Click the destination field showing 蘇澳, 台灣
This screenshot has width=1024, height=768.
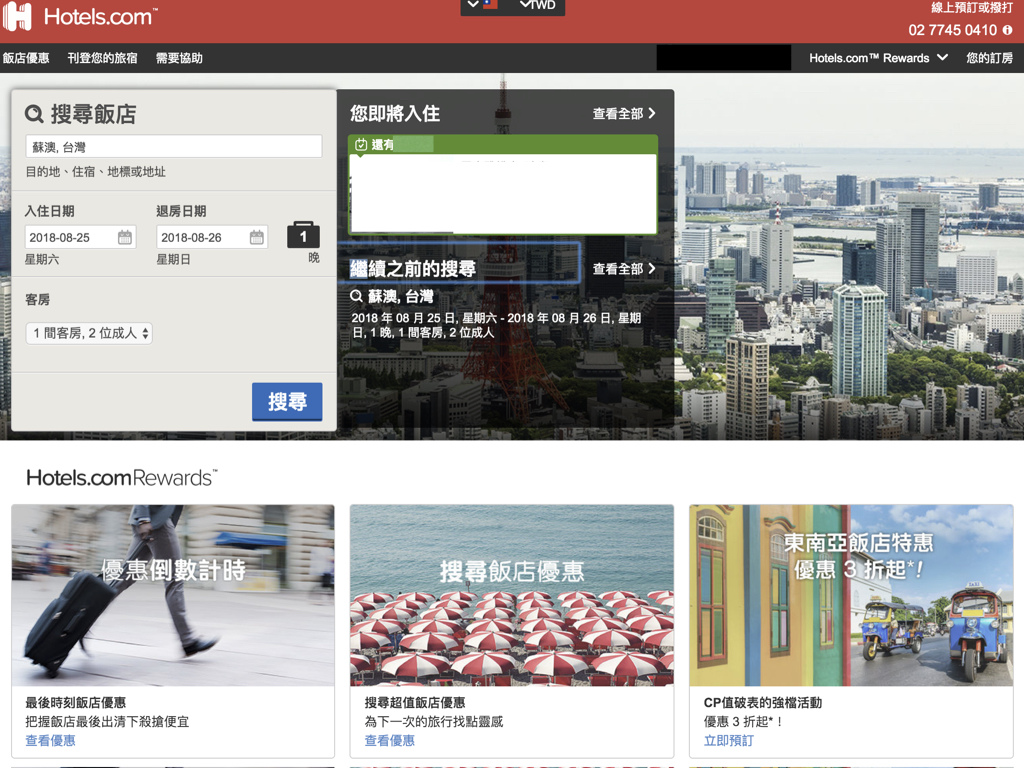tap(174, 146)
